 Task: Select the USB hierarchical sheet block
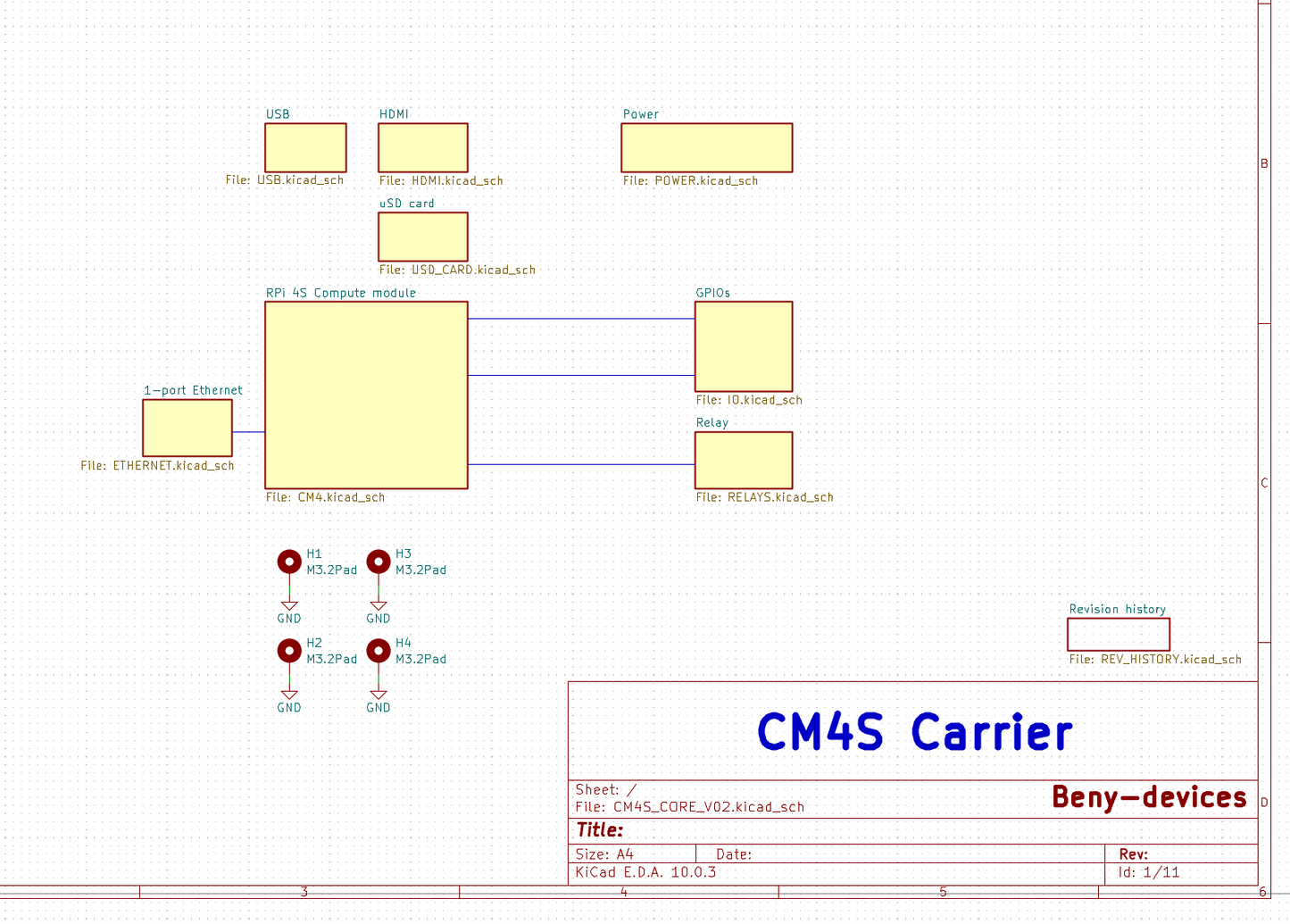tap(305, 147)
